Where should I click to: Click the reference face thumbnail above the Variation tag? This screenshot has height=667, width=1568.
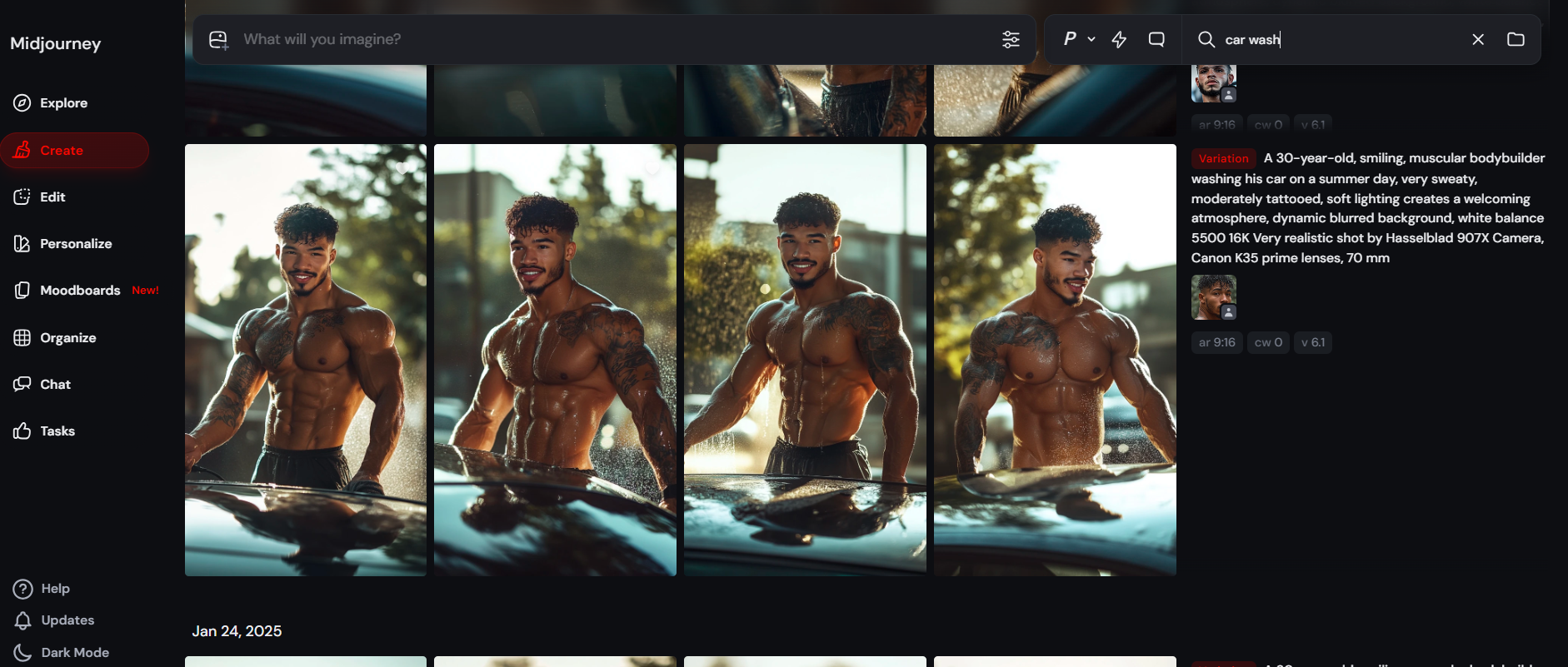tap(1214, 84)
